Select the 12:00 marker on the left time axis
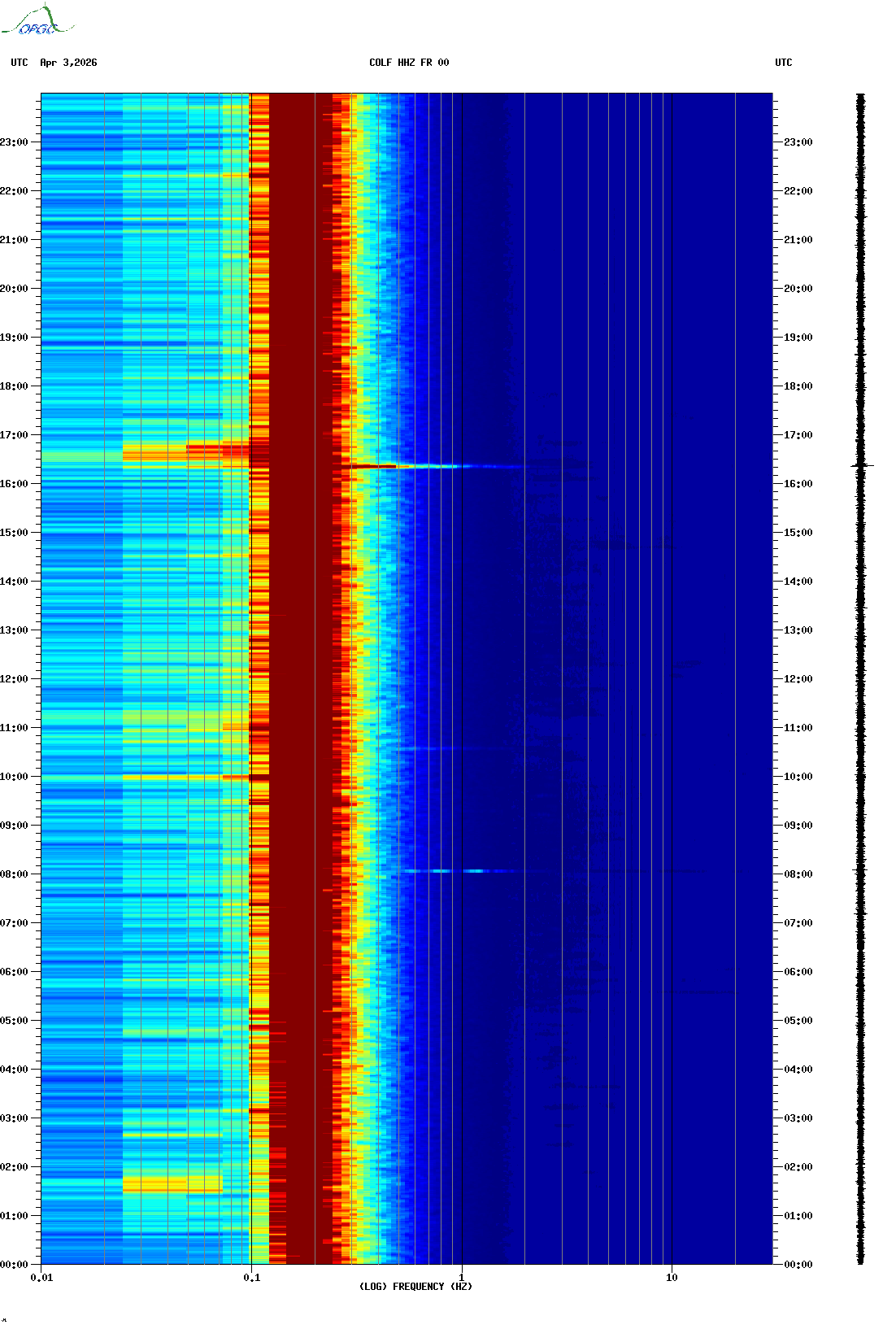Screen dimensions: 896x1329 14,679
